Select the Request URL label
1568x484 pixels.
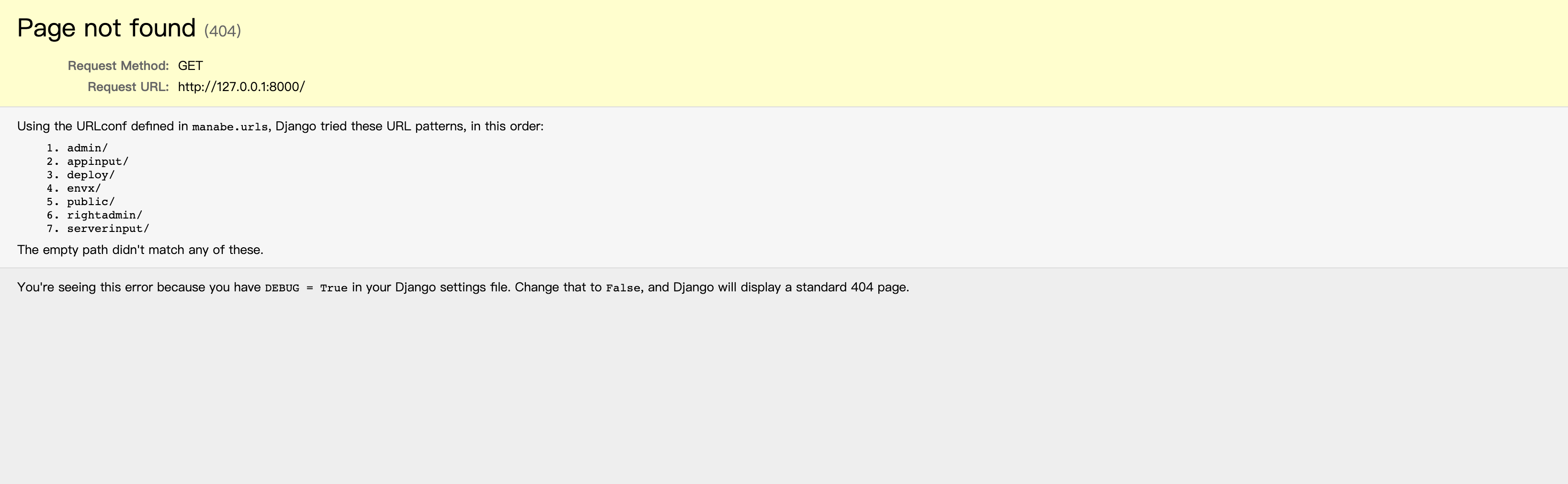tap(128, 87)
